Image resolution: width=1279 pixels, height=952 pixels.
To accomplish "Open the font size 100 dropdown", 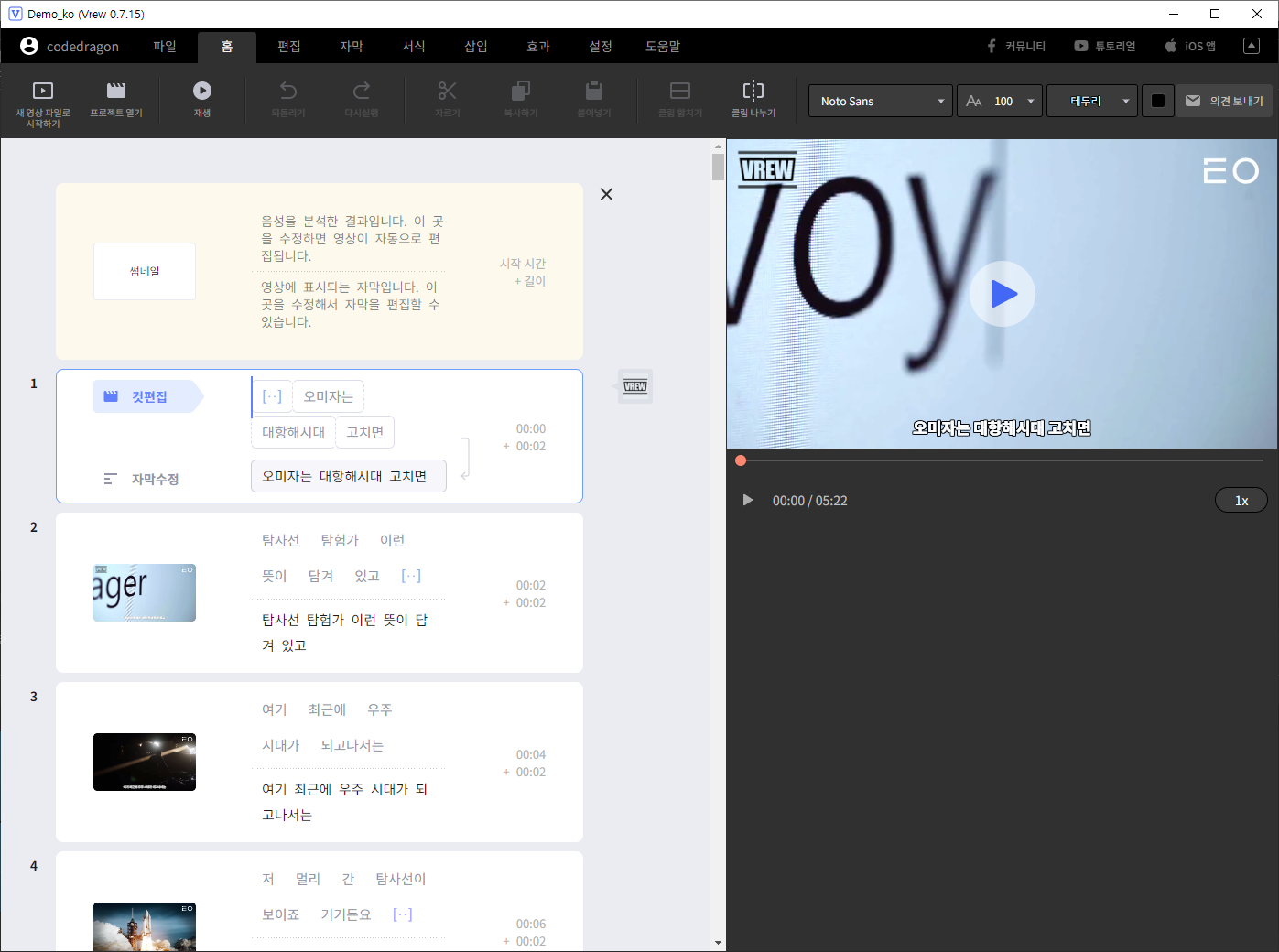I will click(x=1000, y=101).
